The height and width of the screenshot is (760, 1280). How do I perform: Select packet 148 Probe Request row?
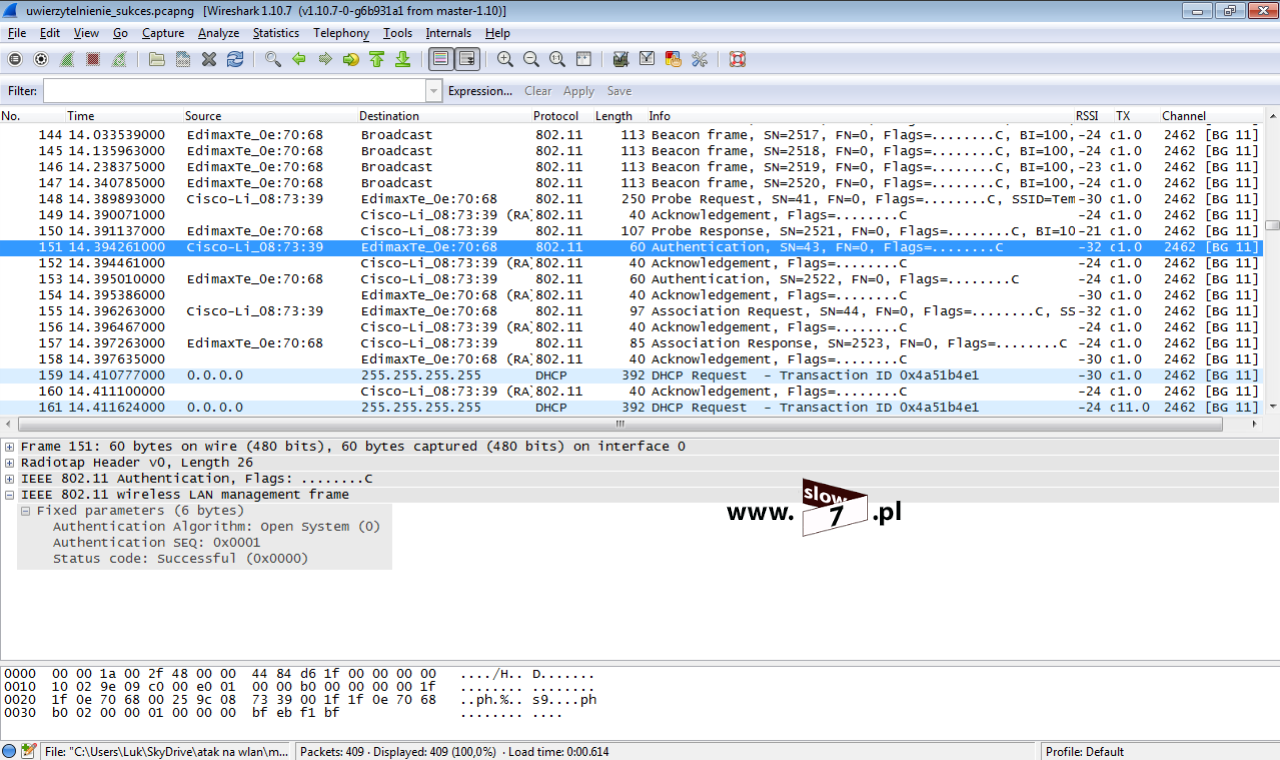tap(632, 199)
